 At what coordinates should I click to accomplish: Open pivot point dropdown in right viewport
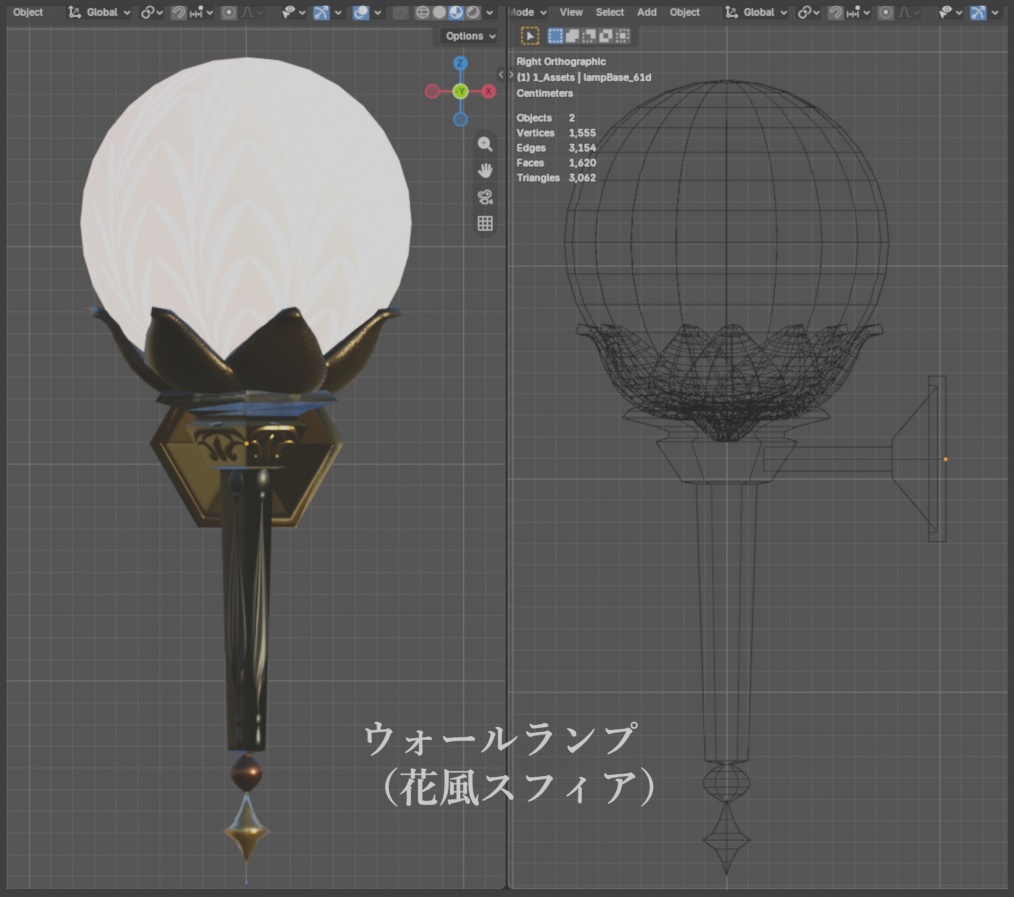(808, 12)
